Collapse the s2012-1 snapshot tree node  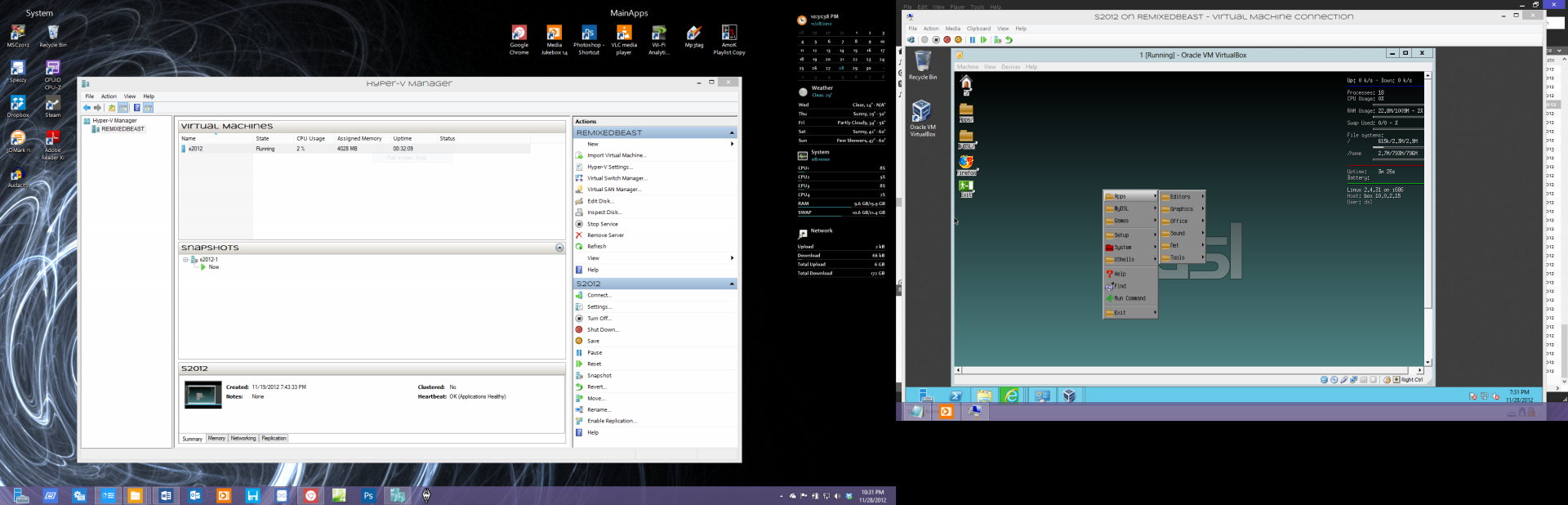tap(185, 260)
